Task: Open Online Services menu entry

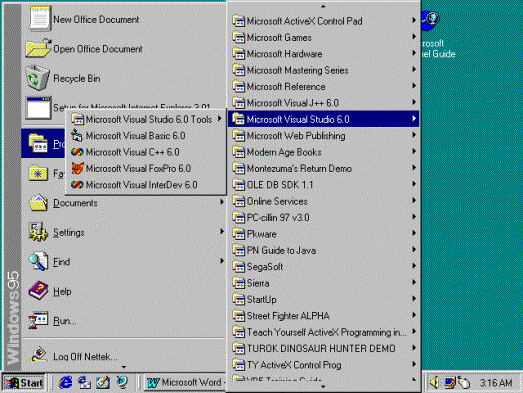Action: [323, 201]
